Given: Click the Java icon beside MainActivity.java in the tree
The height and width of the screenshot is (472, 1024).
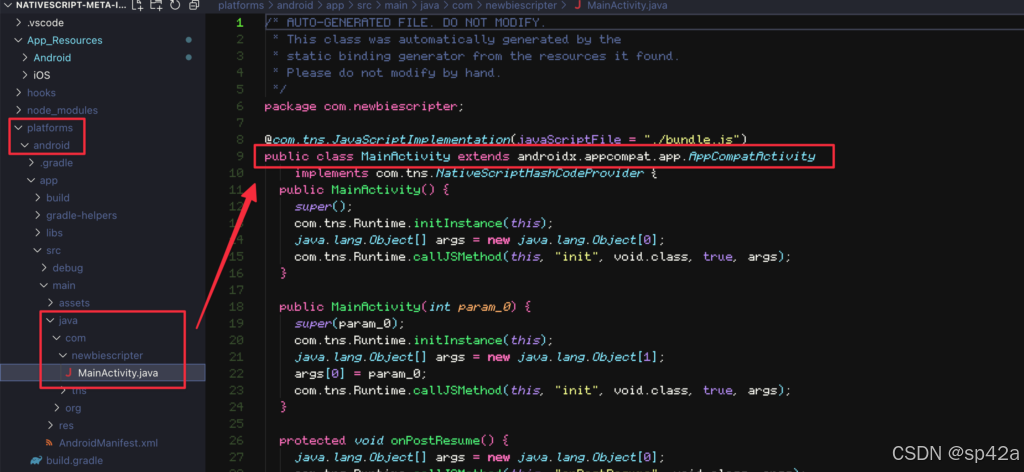Looking at the screenshot, I should click(69, 373).
